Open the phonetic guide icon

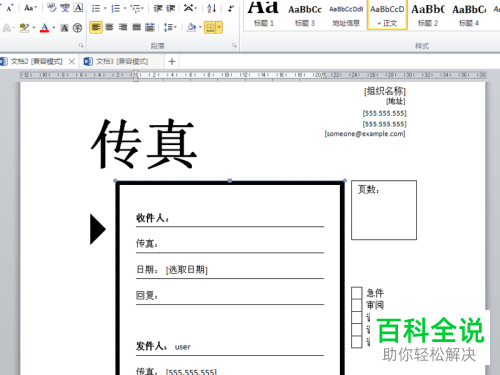click(65, 8)
